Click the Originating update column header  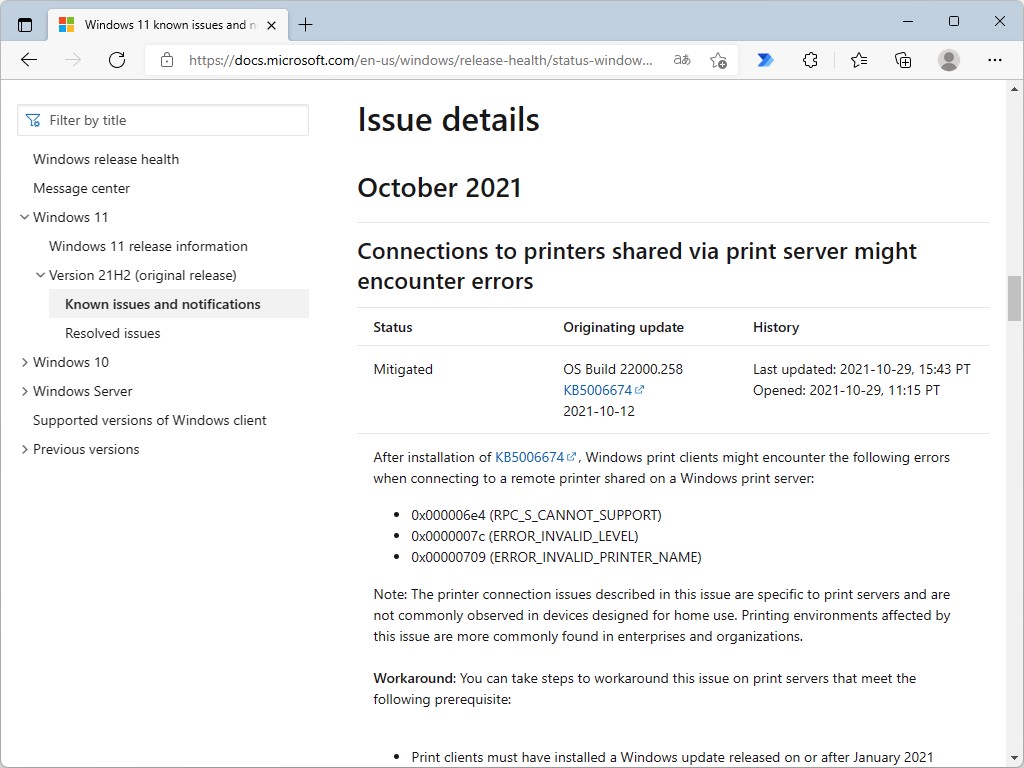[623, 327]
